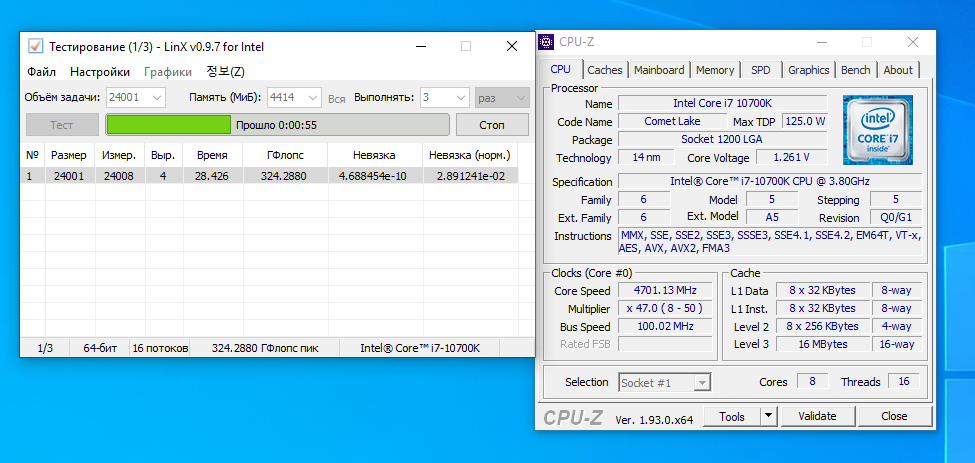Image resolution: width=975 pixels, height=463 pixels.
Task: Click the Socket 1200 LGA package field
Action: point(723,139)
